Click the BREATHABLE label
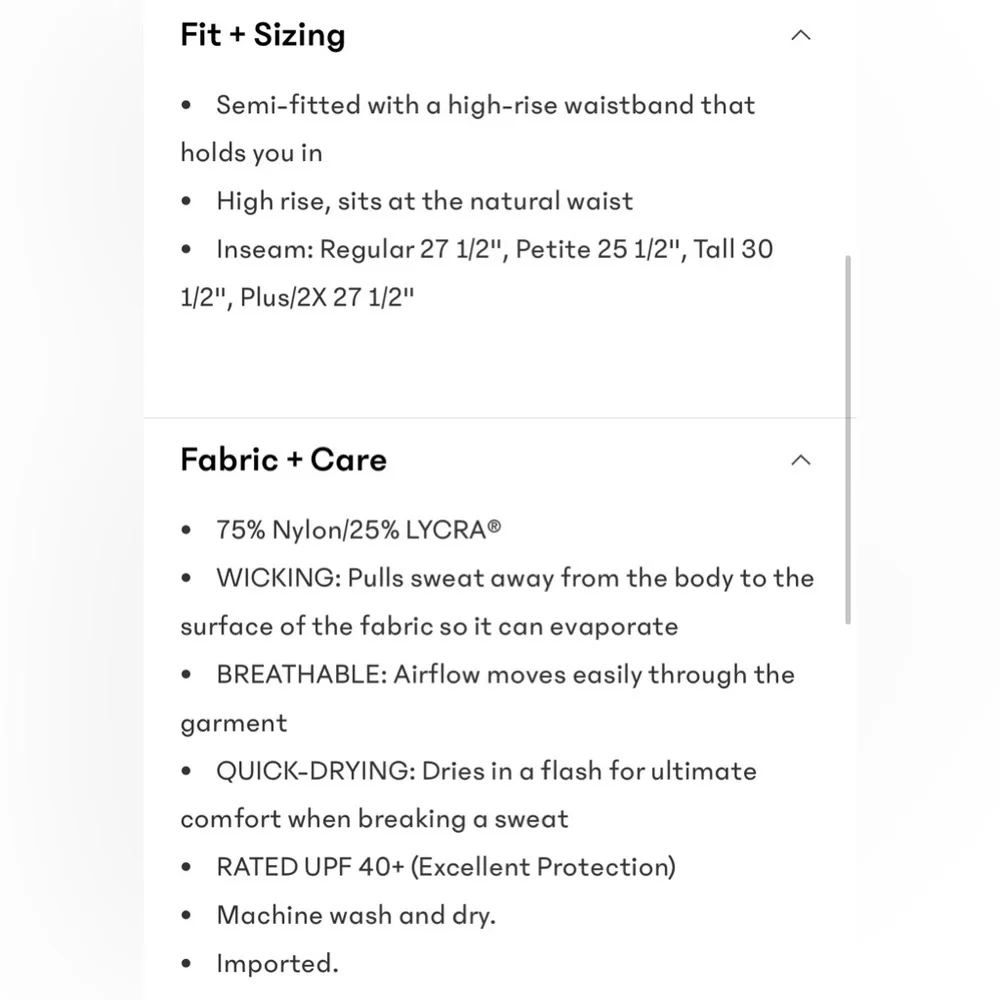The height and width of the screenshot is (1000, 1000). 300,675
